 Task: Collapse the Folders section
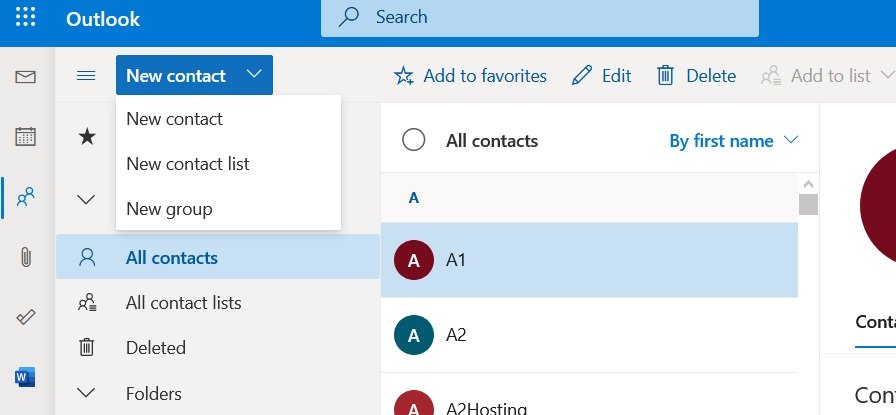coord(87,393)
